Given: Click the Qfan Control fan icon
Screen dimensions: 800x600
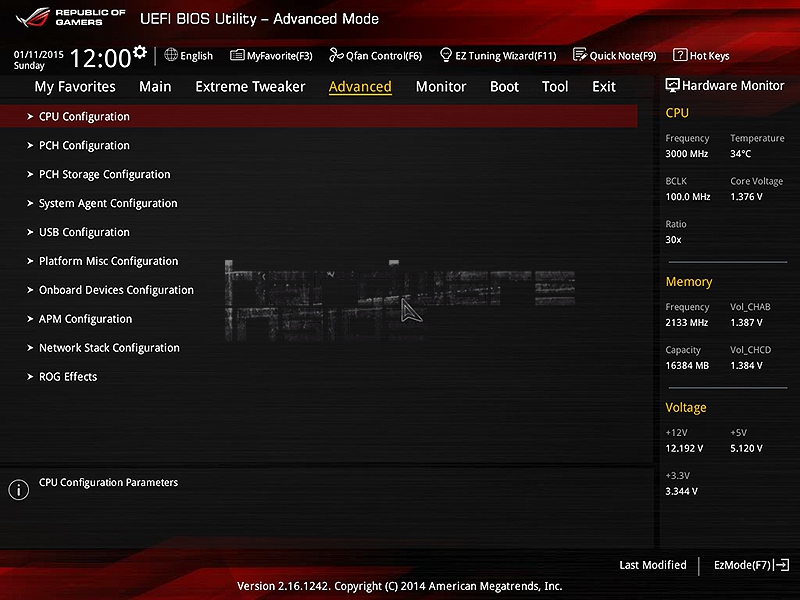Looking at the screenshot, I should coord(336,55).
